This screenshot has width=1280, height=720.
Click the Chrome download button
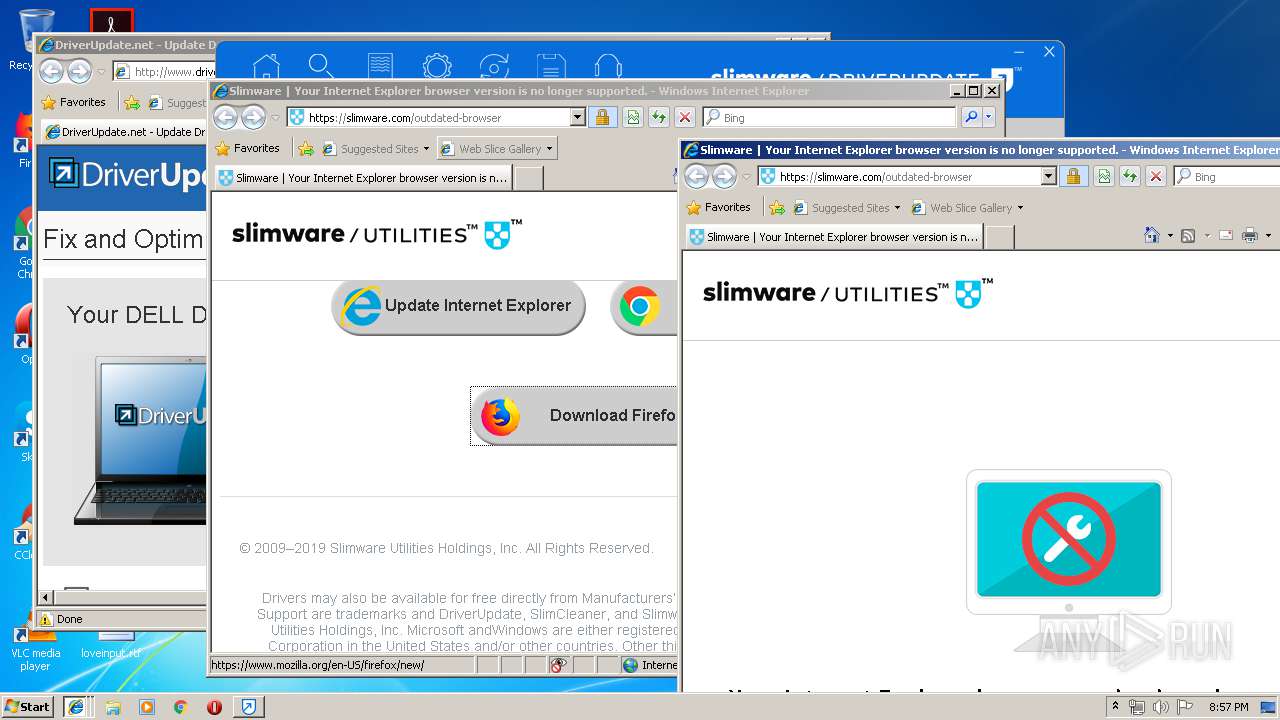click(x=643, y=306)
